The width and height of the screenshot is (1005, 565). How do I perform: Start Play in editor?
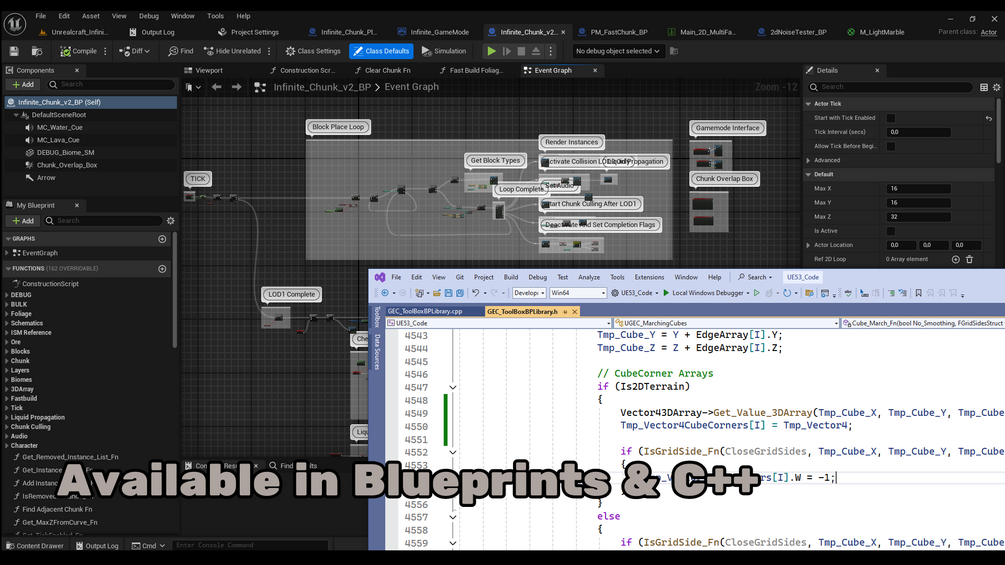coord(492,51)
